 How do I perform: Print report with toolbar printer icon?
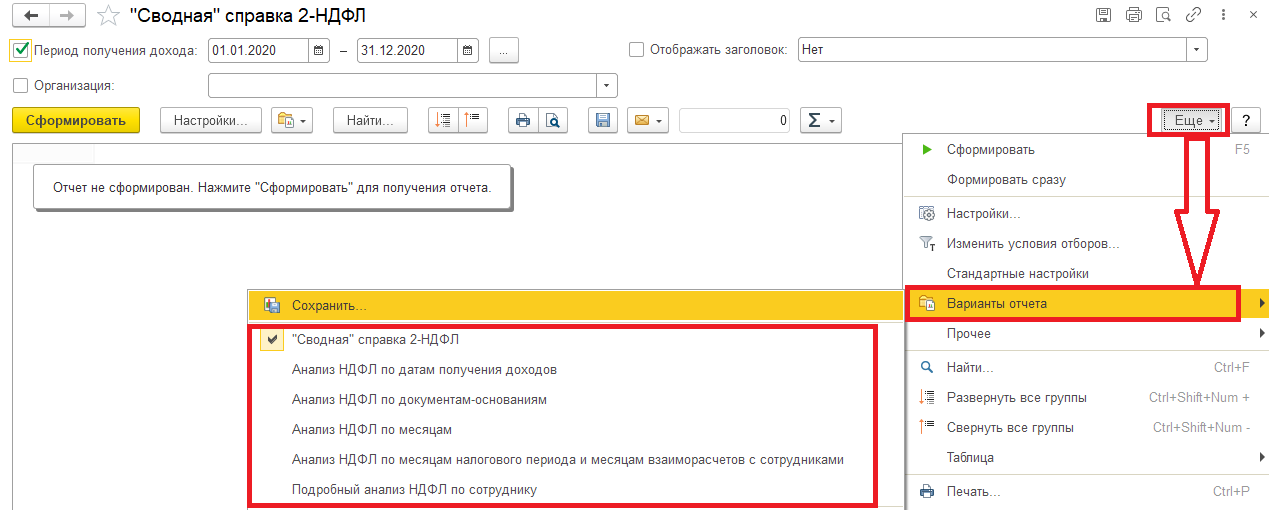click(x=522, y=120)
